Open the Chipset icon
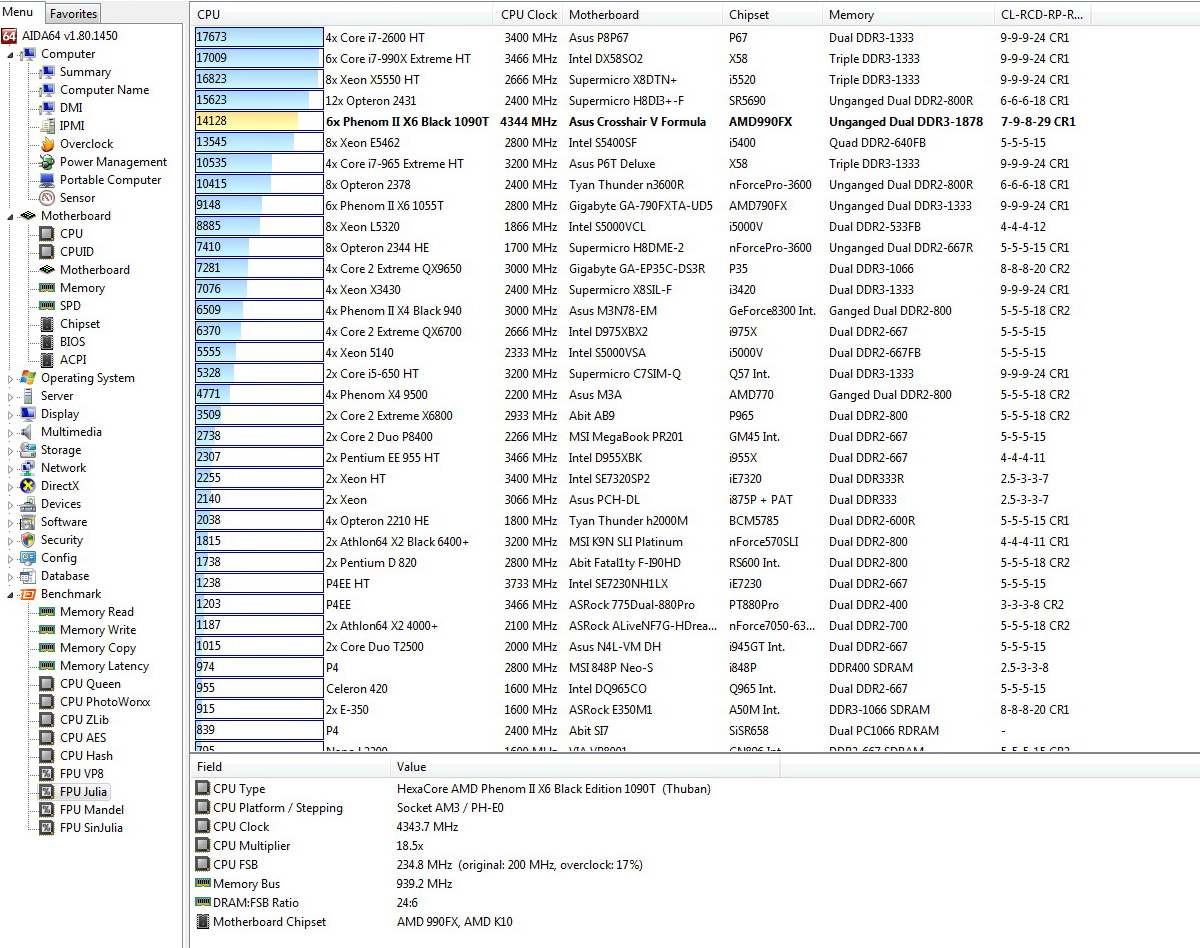1200x948 pixels. [47, 324]
